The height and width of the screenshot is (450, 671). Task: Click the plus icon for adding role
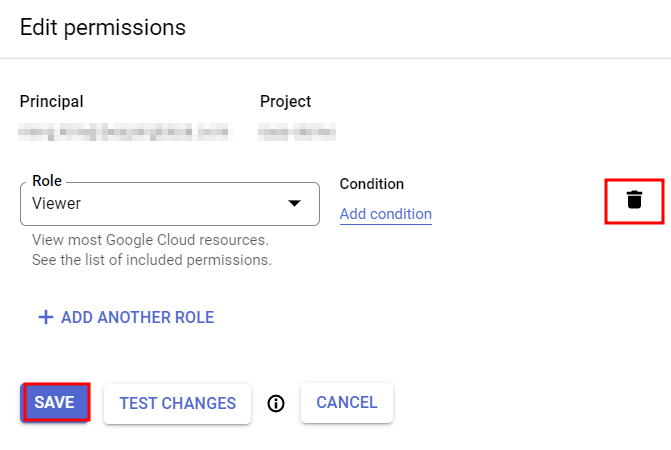(45, 317)
